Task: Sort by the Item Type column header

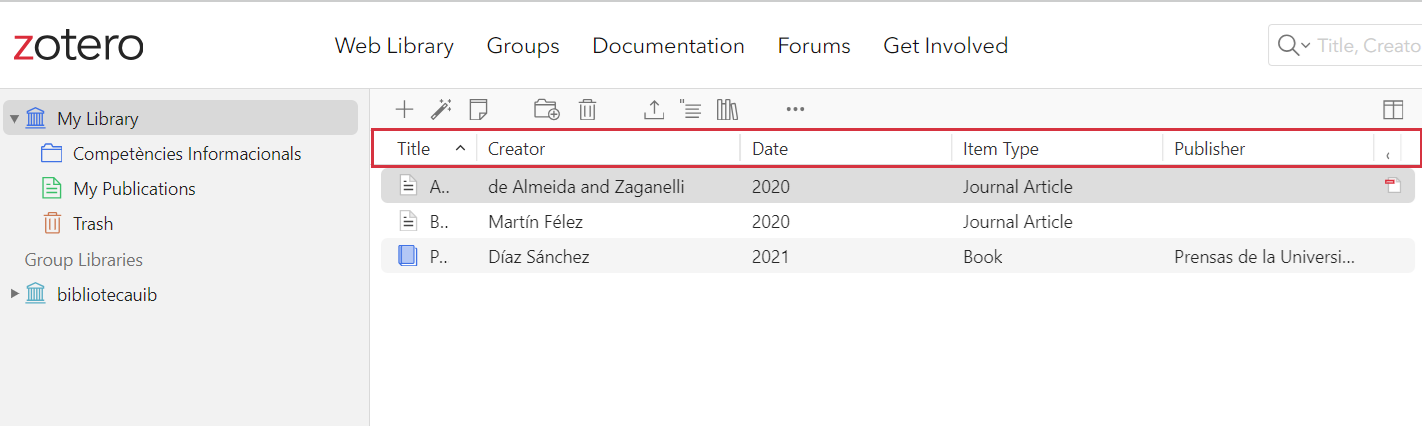Action: tap(1000, 149)
